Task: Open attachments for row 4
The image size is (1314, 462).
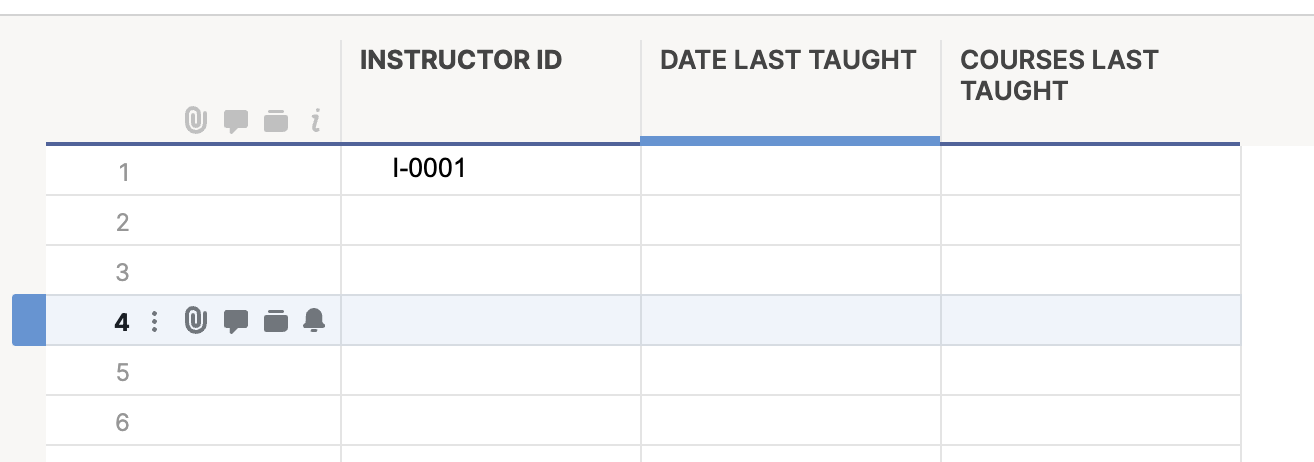Action: pos(195,321)
